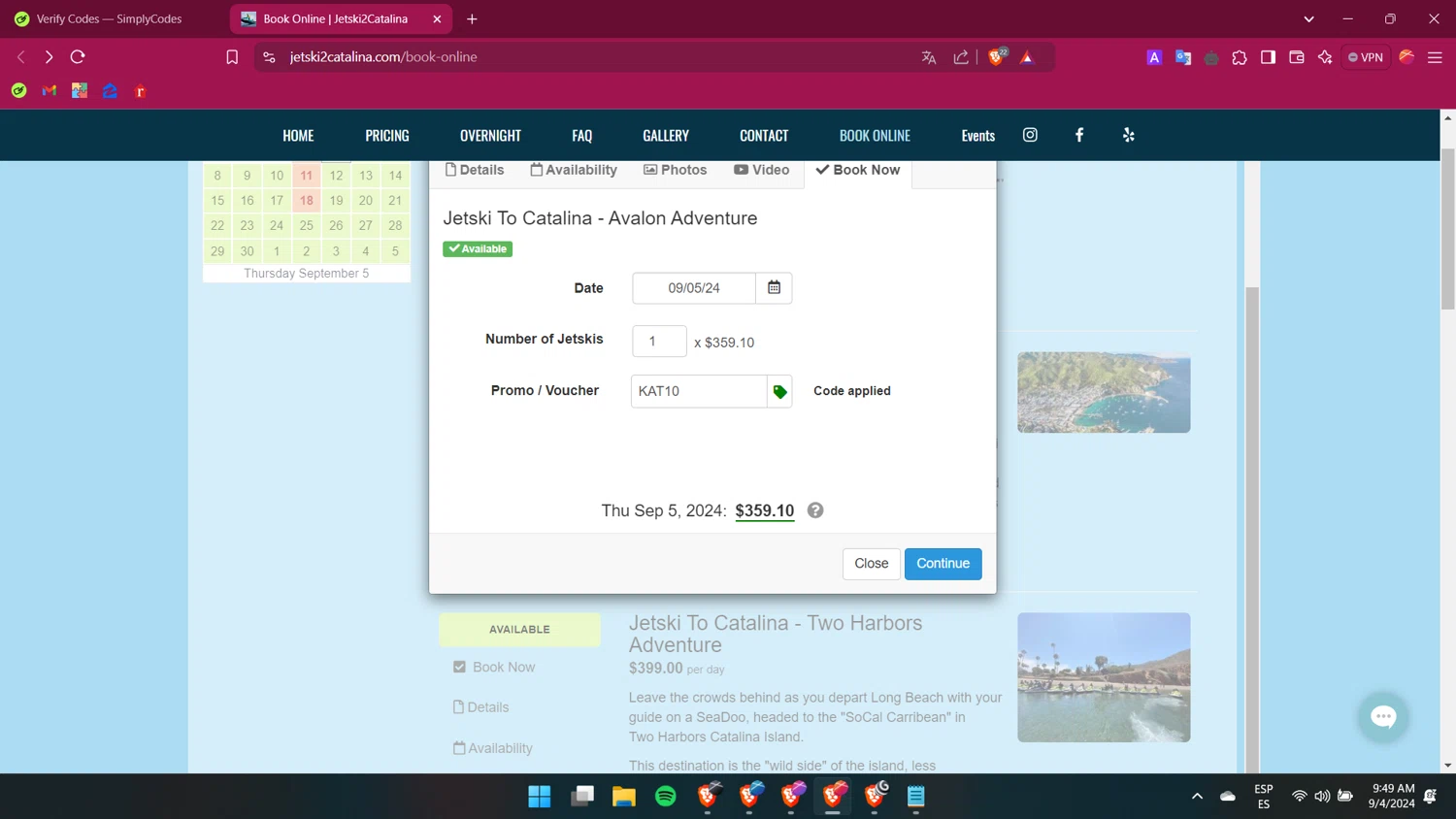The width and height of the screenshot is (1456, 819).
Task: Go to HOME in site navigation
Action: tap(298, 136)
